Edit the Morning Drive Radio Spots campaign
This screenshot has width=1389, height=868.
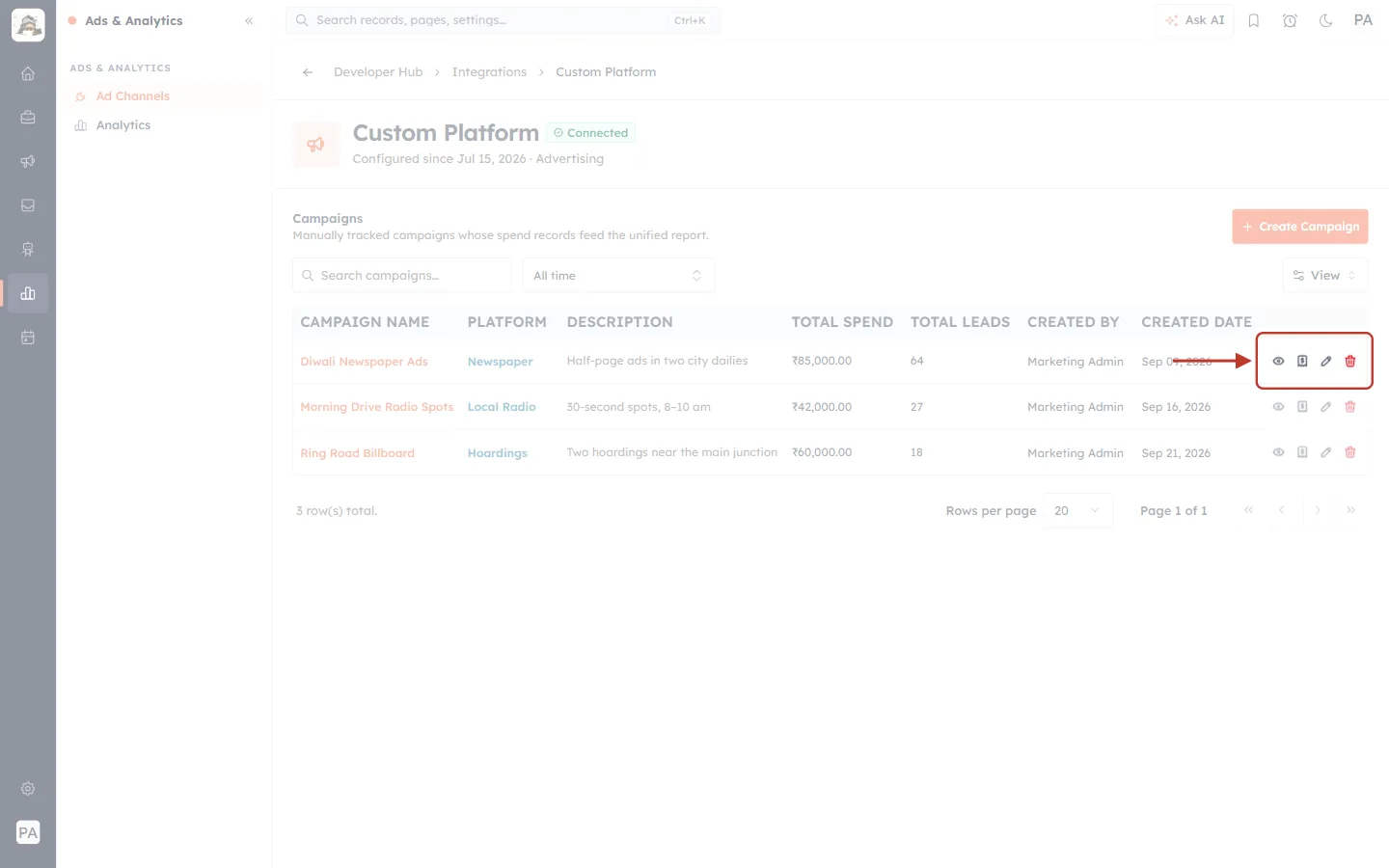pos(1326,407)
